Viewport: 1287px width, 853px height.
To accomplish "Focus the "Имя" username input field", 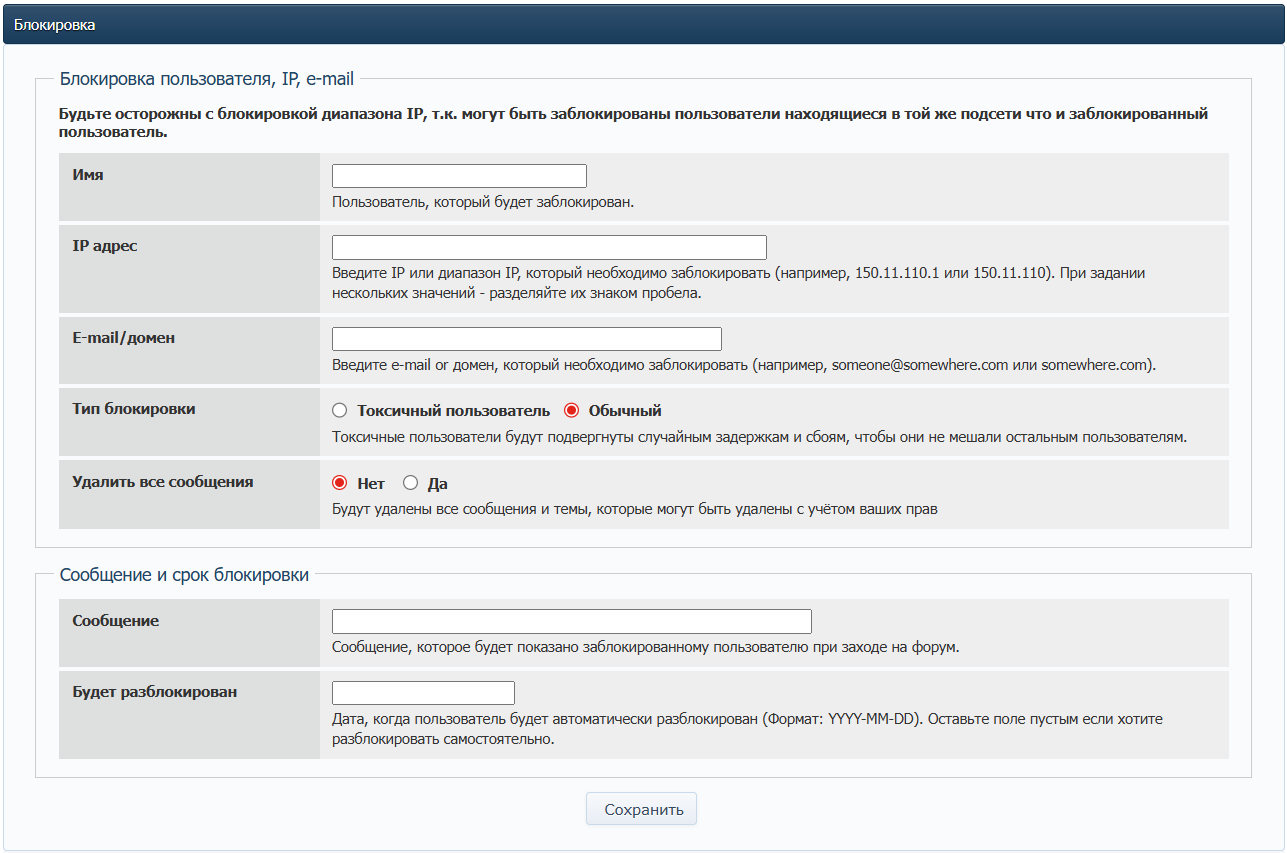I will coord(459,176).
